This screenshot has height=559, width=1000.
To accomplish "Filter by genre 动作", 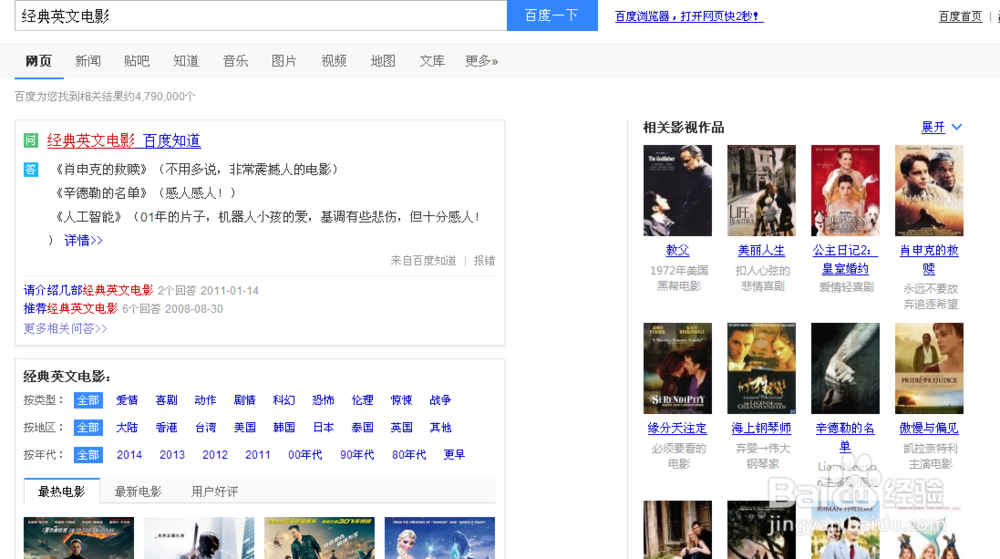I will pyautogui.click(x=205, y=400).
